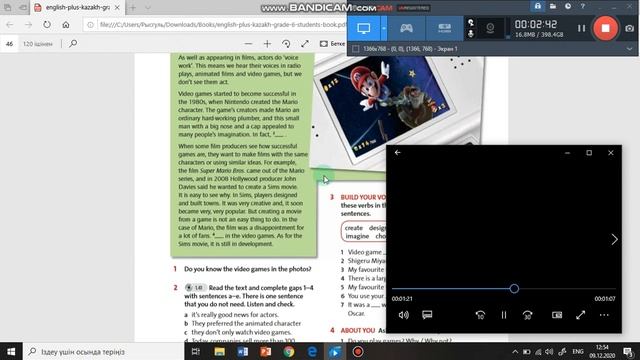Fit the PDF to page
This screenshot has width=640, height=360.
point(305,44)
